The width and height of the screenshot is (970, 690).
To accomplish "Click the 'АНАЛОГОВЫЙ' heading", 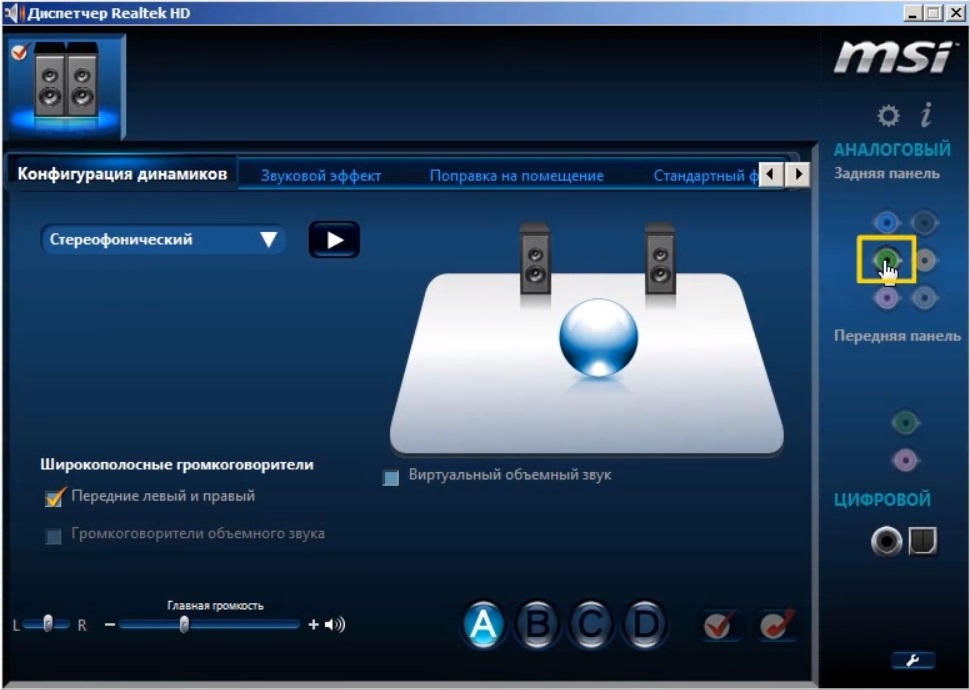I will click(892, 149).
